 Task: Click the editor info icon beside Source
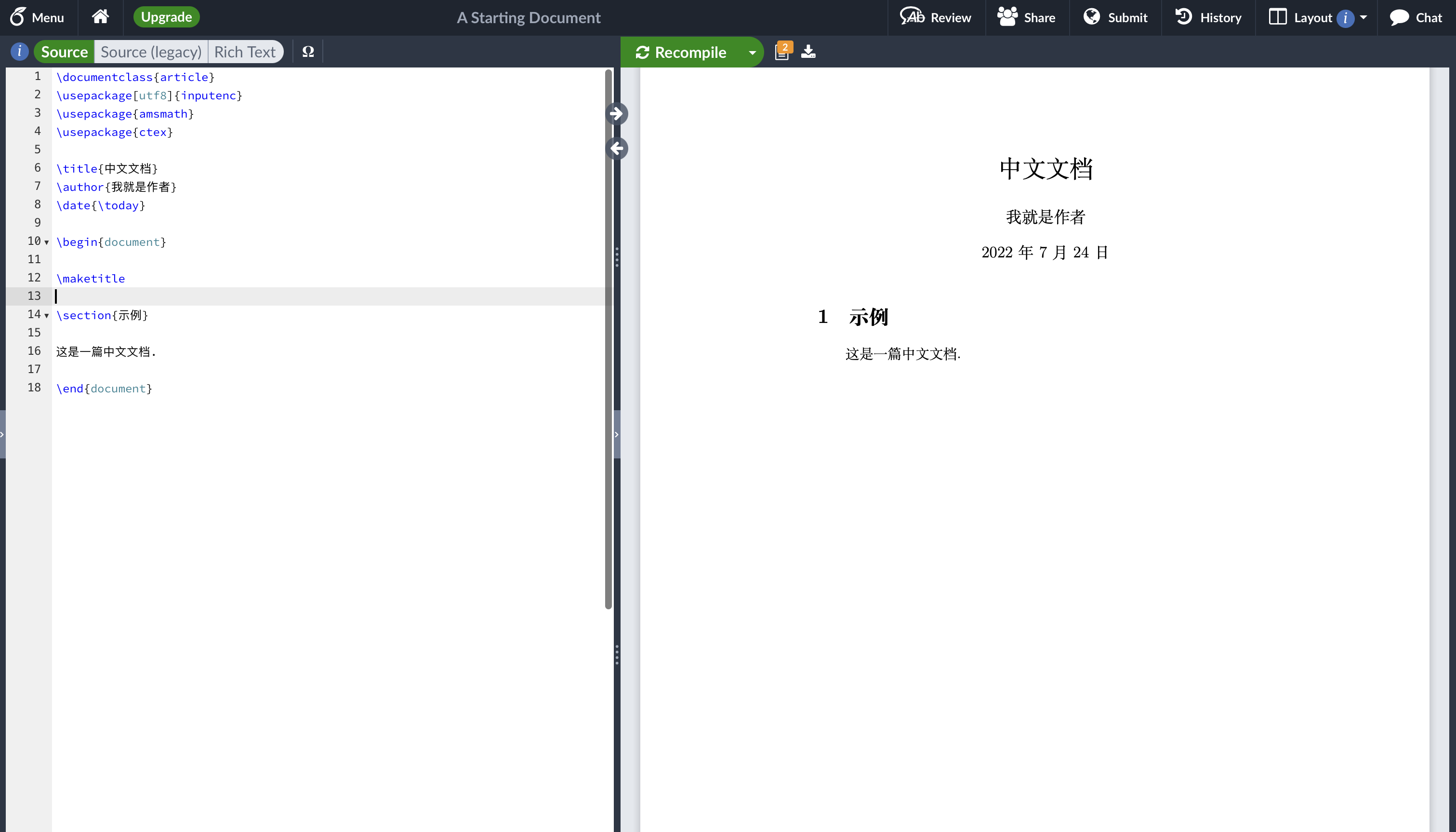(x=19, y=52)
